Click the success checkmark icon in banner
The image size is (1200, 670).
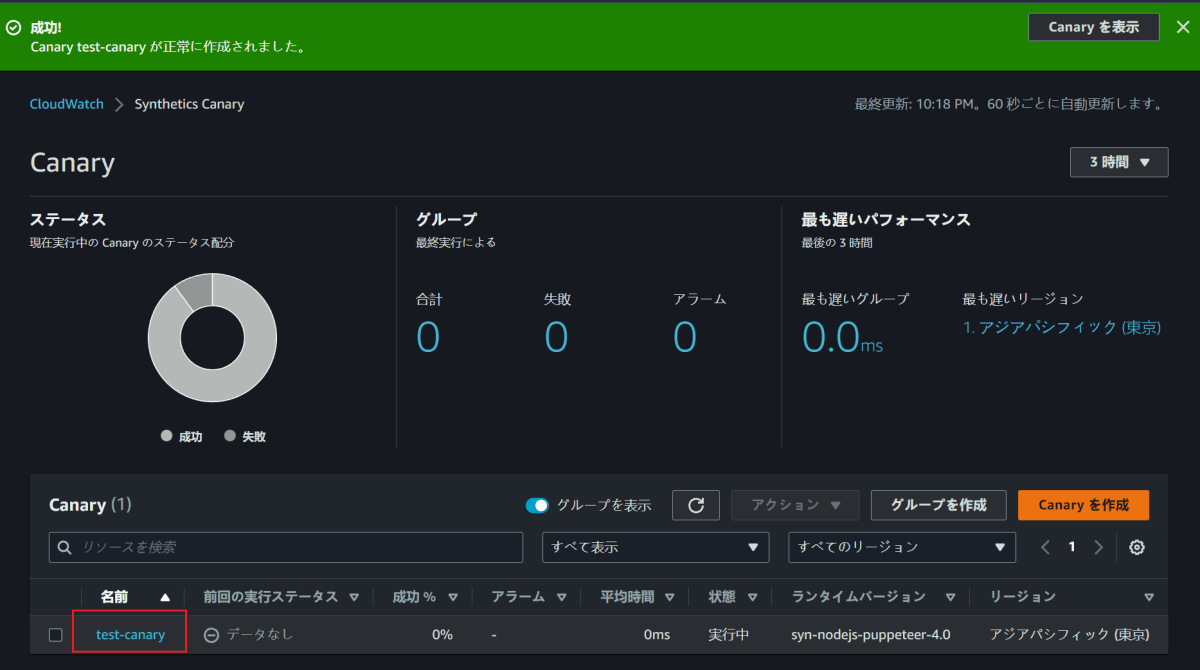(13, 28)
